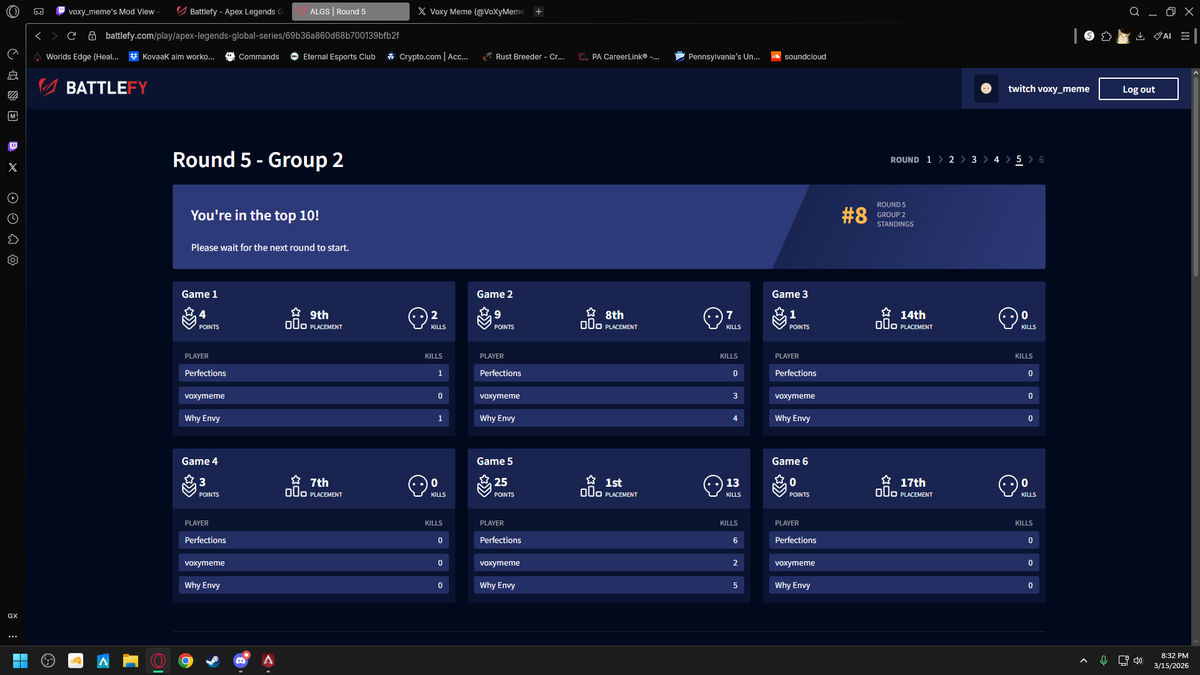Go to Round 4 in round navigation
This screenshot has height=675, width=1200.
pyautogui.click(x=996, y=160)
